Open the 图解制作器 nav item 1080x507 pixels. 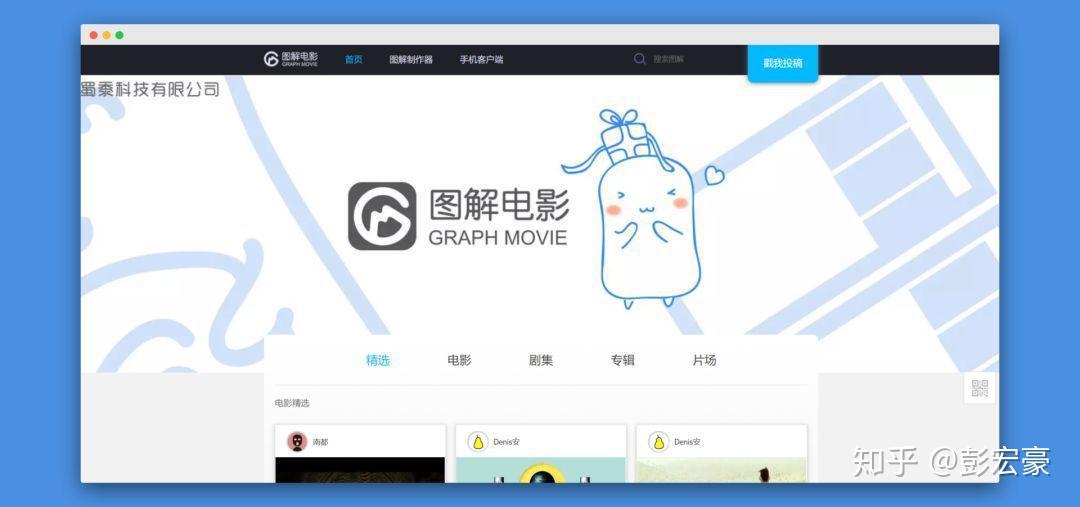coord(411,60)
